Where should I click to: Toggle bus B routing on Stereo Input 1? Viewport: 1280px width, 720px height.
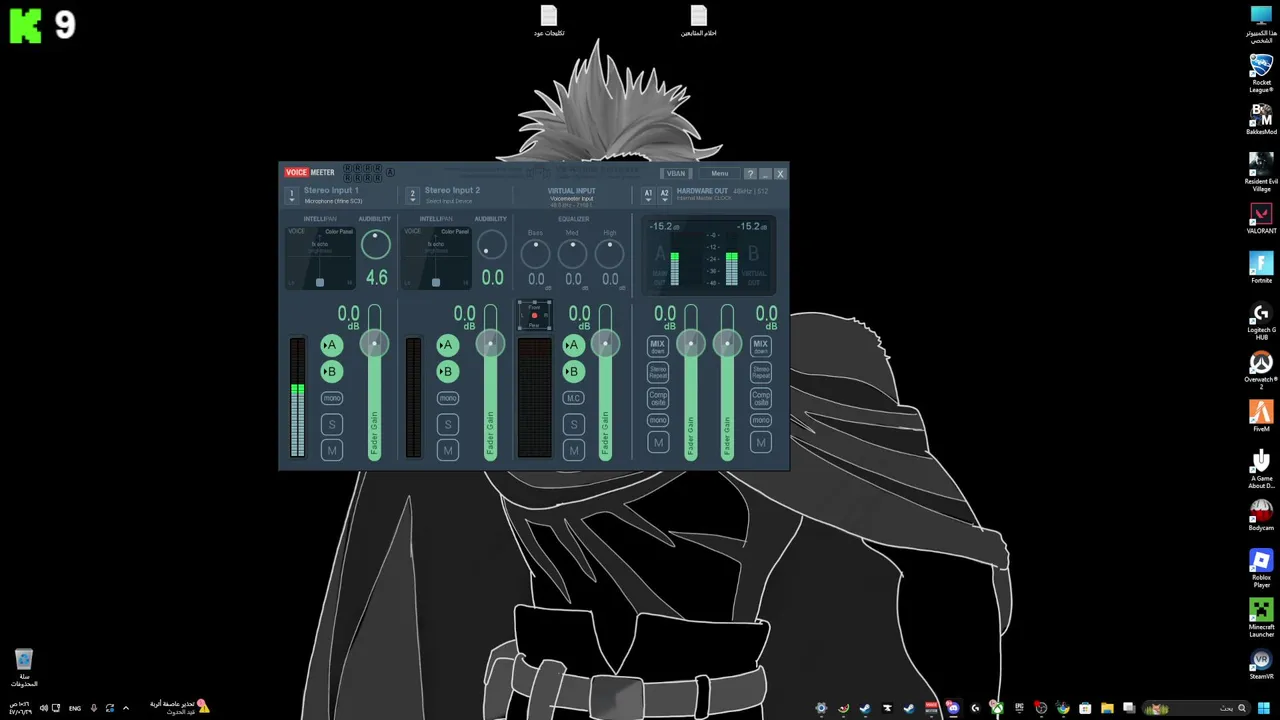click(331, 371)
